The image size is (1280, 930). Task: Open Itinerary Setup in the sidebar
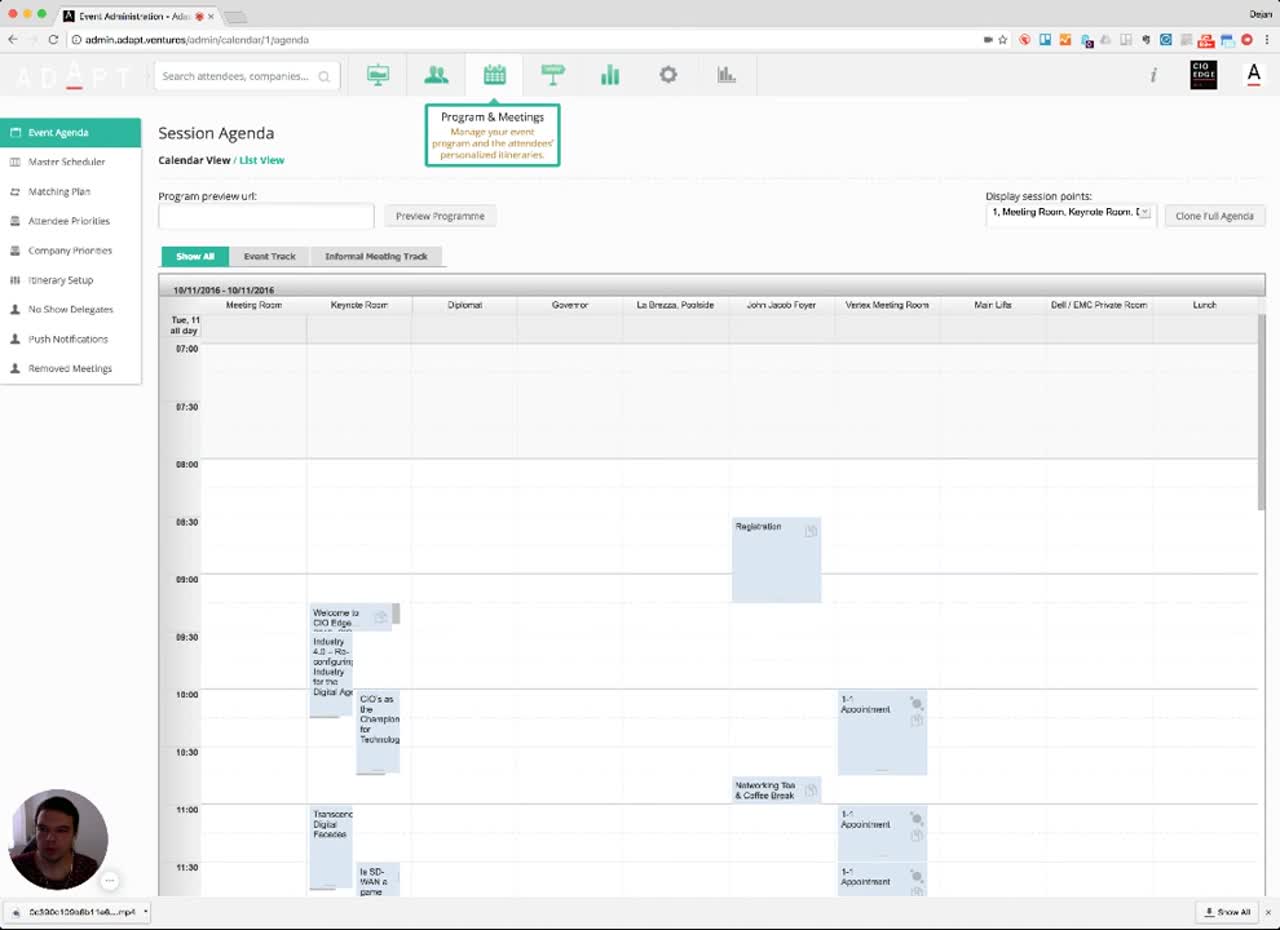(x=70, y=280)
